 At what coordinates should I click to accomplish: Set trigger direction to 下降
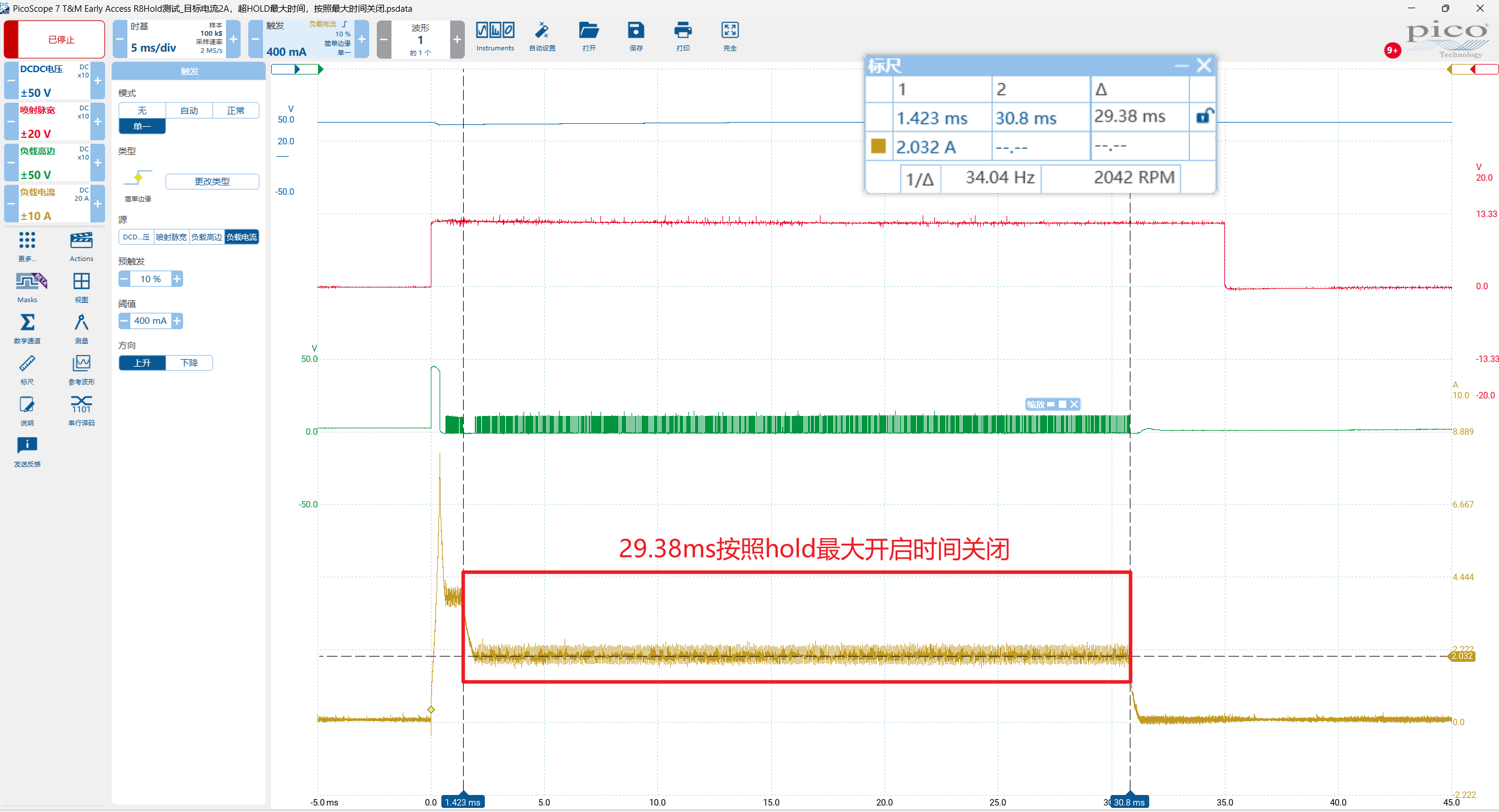tap(189, 363)
